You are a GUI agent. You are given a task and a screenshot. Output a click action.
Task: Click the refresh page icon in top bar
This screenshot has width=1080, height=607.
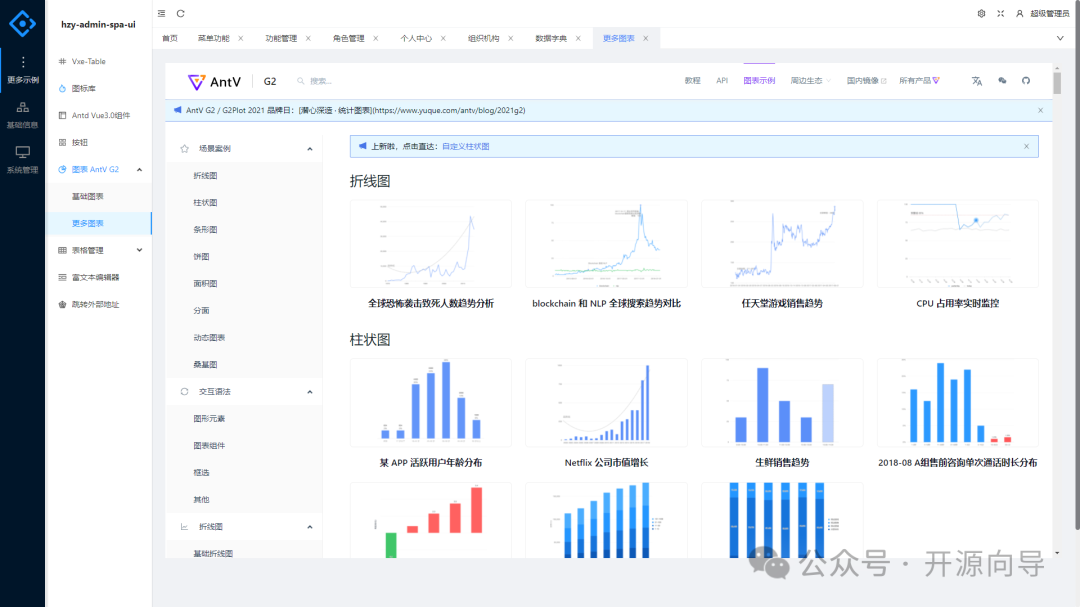(x=180, y=13)
